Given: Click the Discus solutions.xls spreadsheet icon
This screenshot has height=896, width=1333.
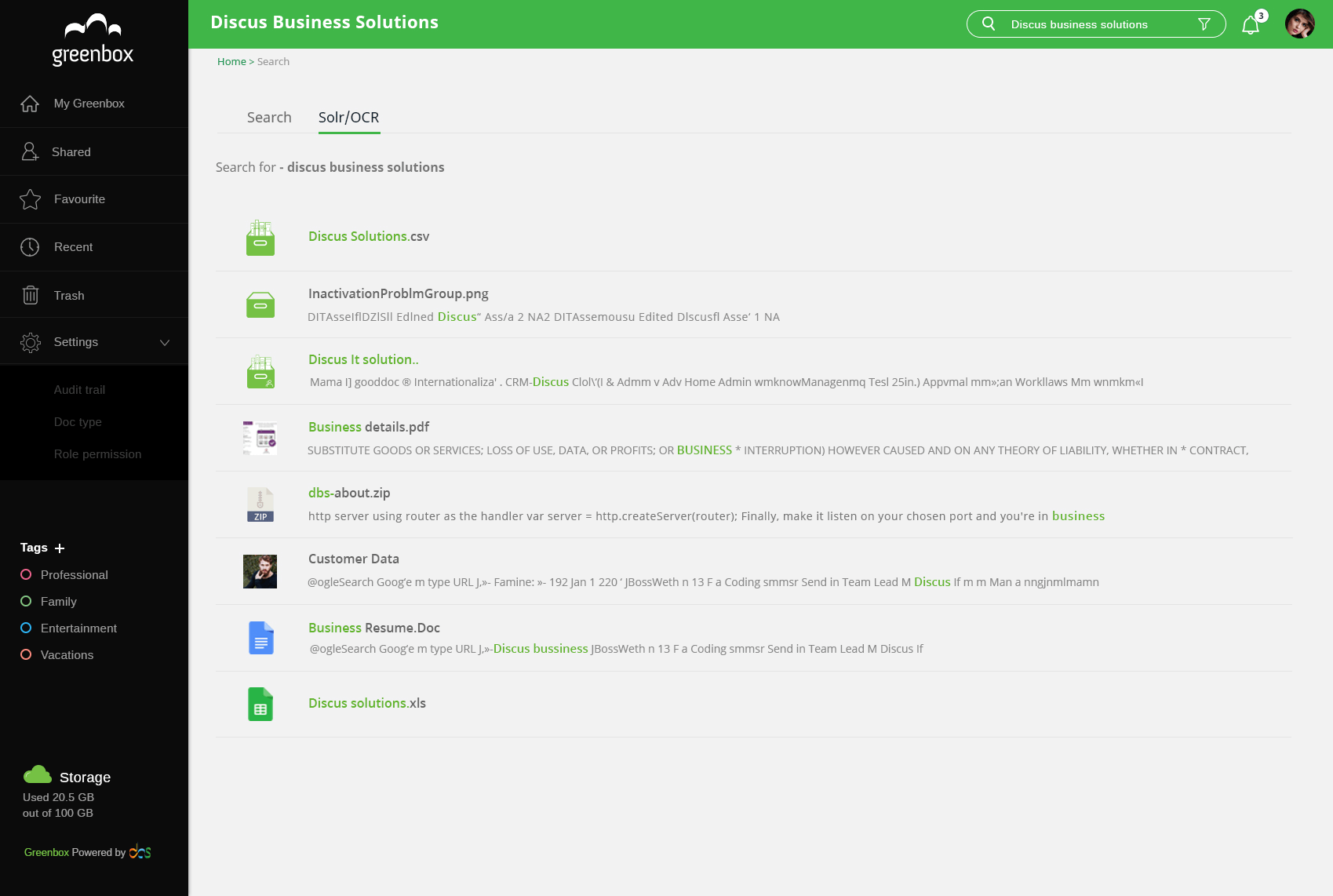Looking at the screenshot, I should pos(260,704).
